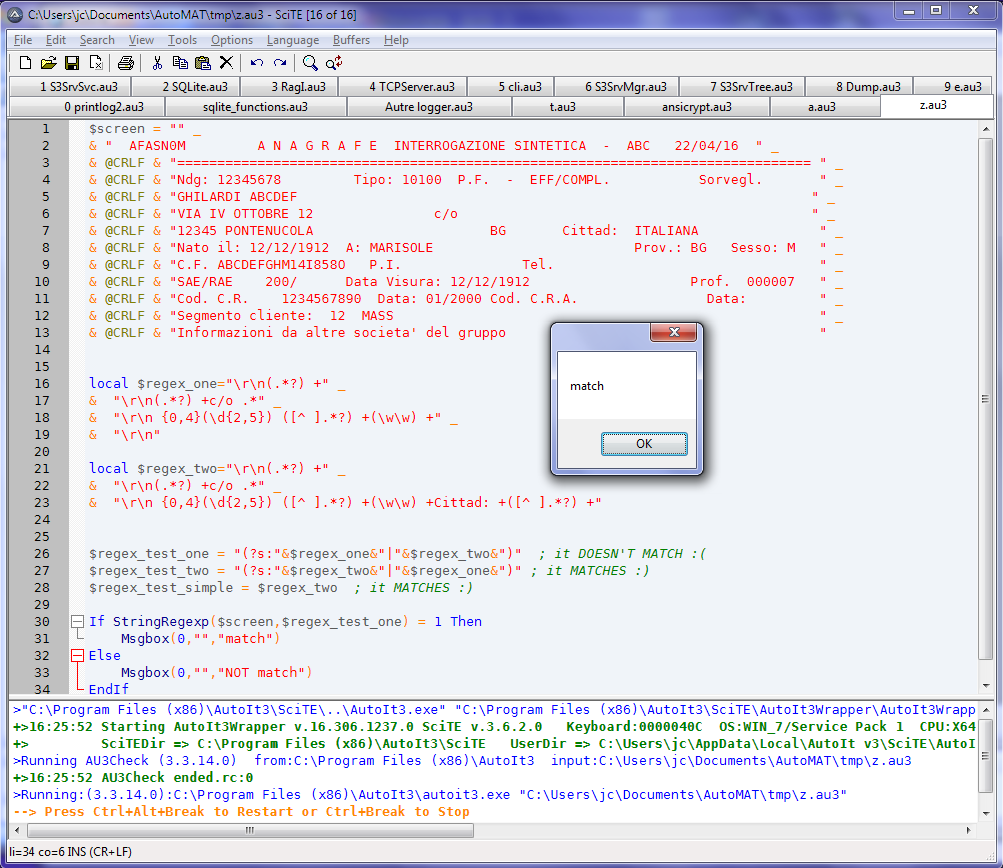Click the Cut scissors icon

tap(157, 63)
